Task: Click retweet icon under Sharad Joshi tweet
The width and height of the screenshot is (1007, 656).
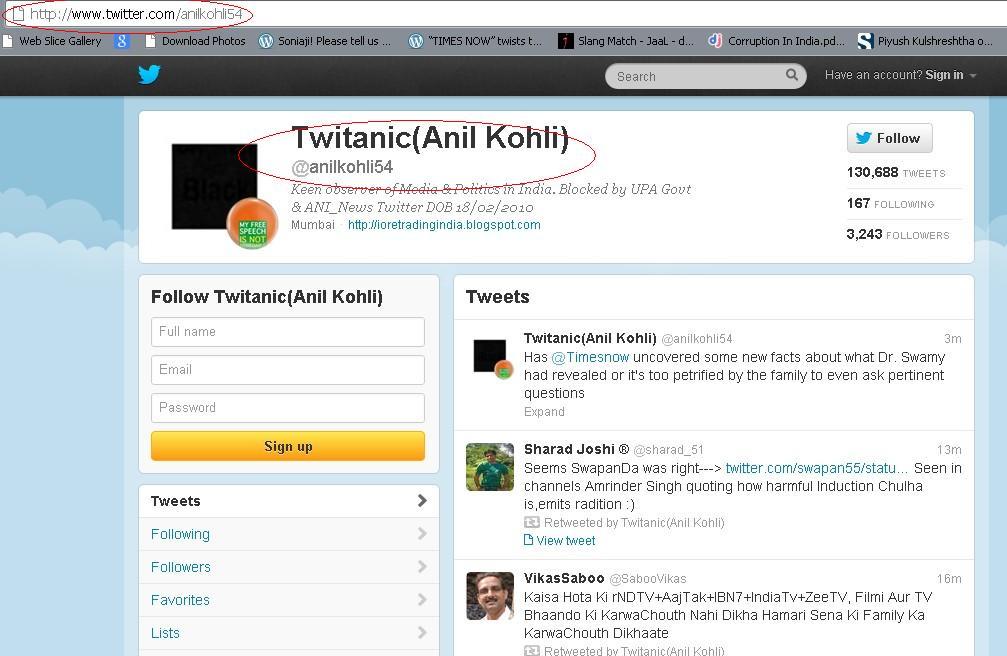Action: 532,522
